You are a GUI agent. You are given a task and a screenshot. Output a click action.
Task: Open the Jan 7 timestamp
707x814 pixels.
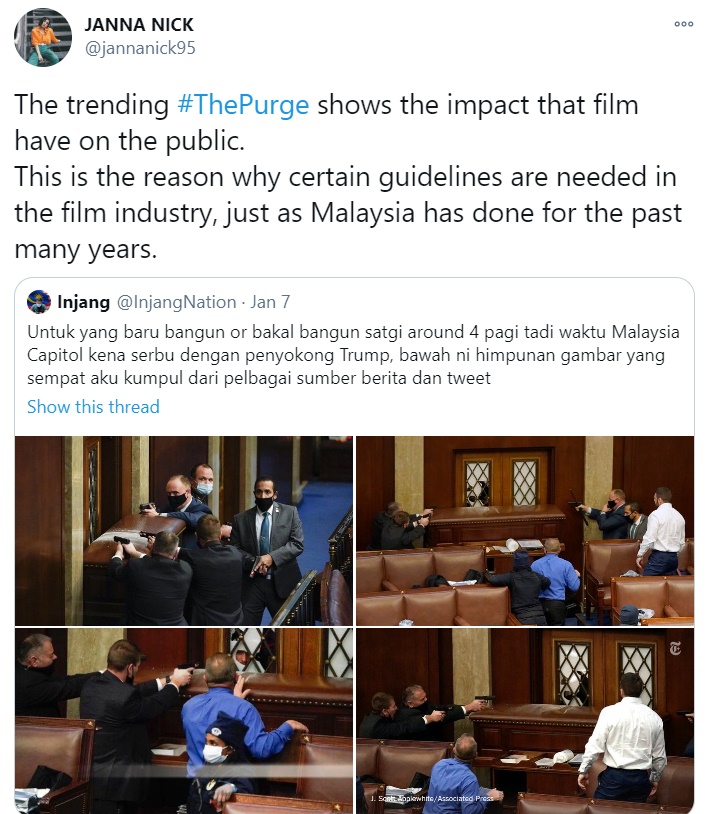point(270,302)
